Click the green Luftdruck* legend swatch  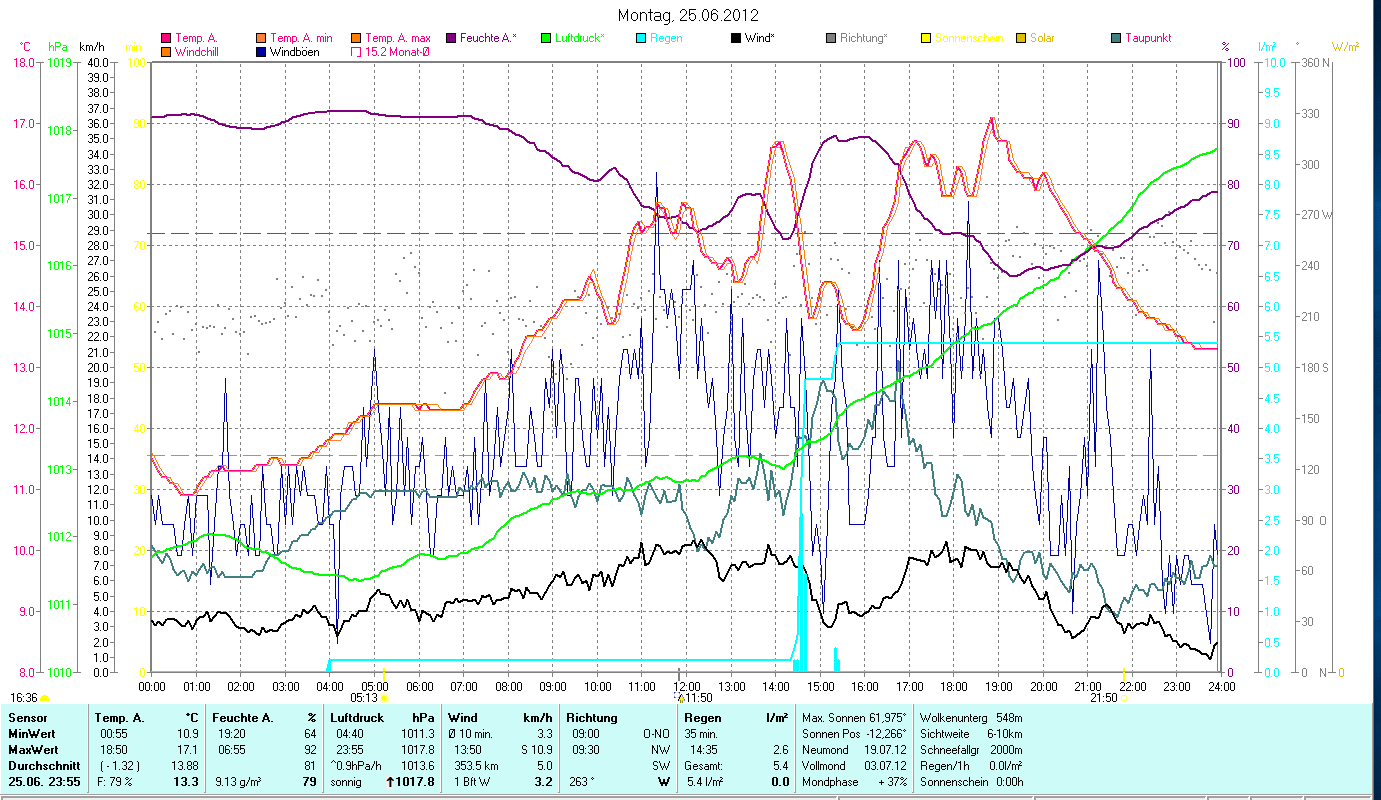(x=546, y=38)
